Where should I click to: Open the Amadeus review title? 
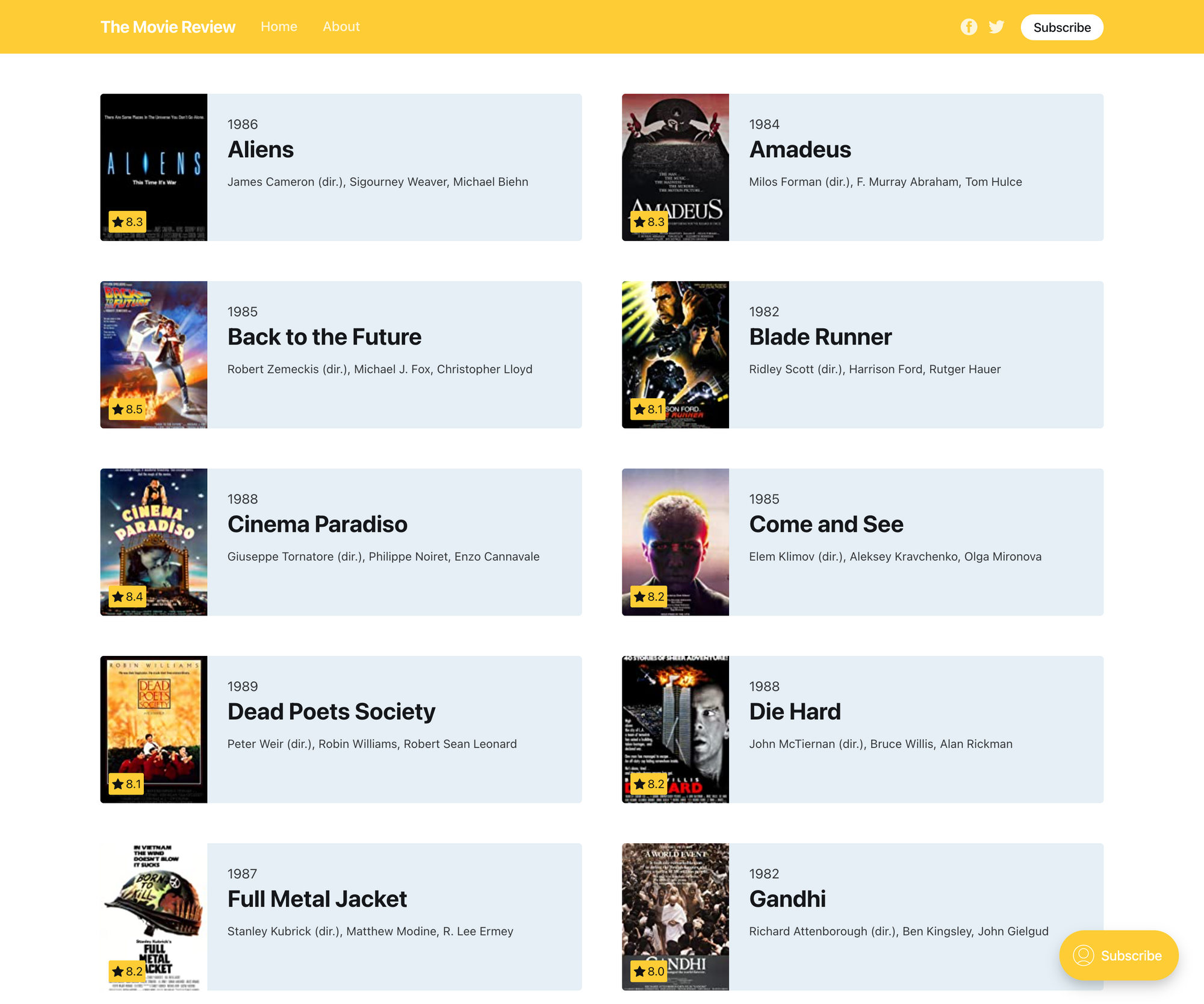tap(799, 149)
